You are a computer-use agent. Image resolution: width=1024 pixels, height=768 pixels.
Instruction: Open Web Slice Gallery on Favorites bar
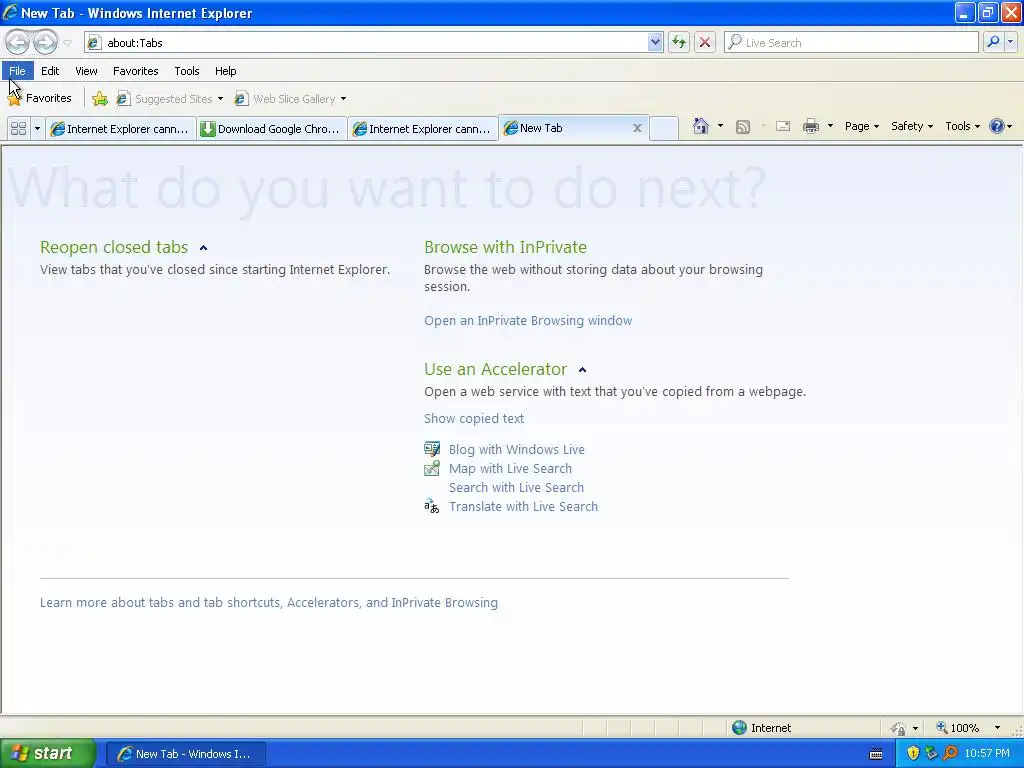pos(286,99)
